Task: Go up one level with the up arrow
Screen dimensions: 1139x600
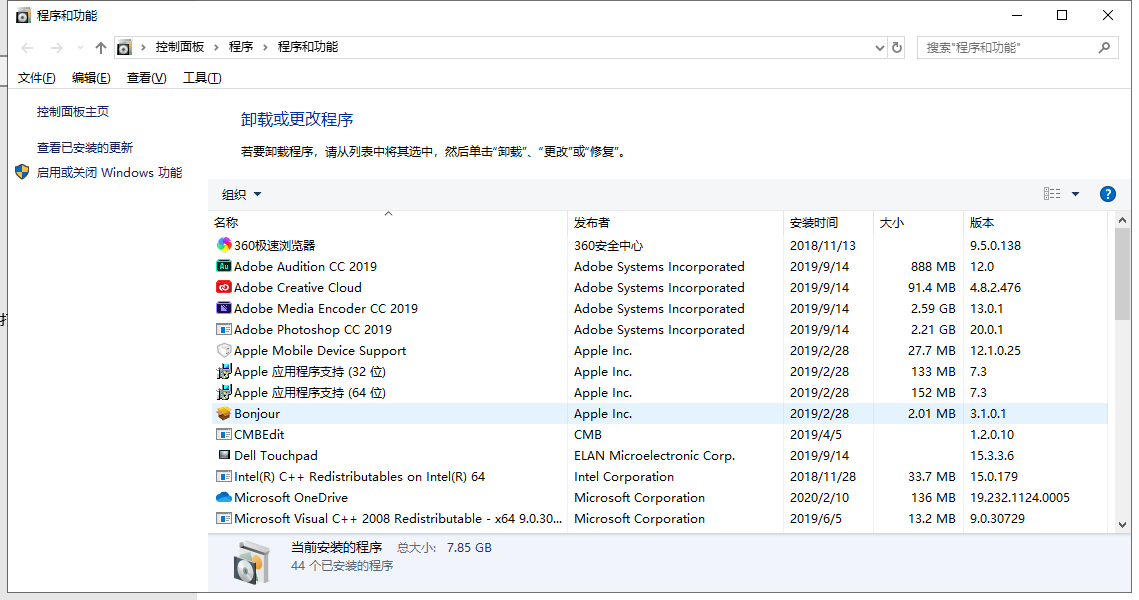Action: 101,48
